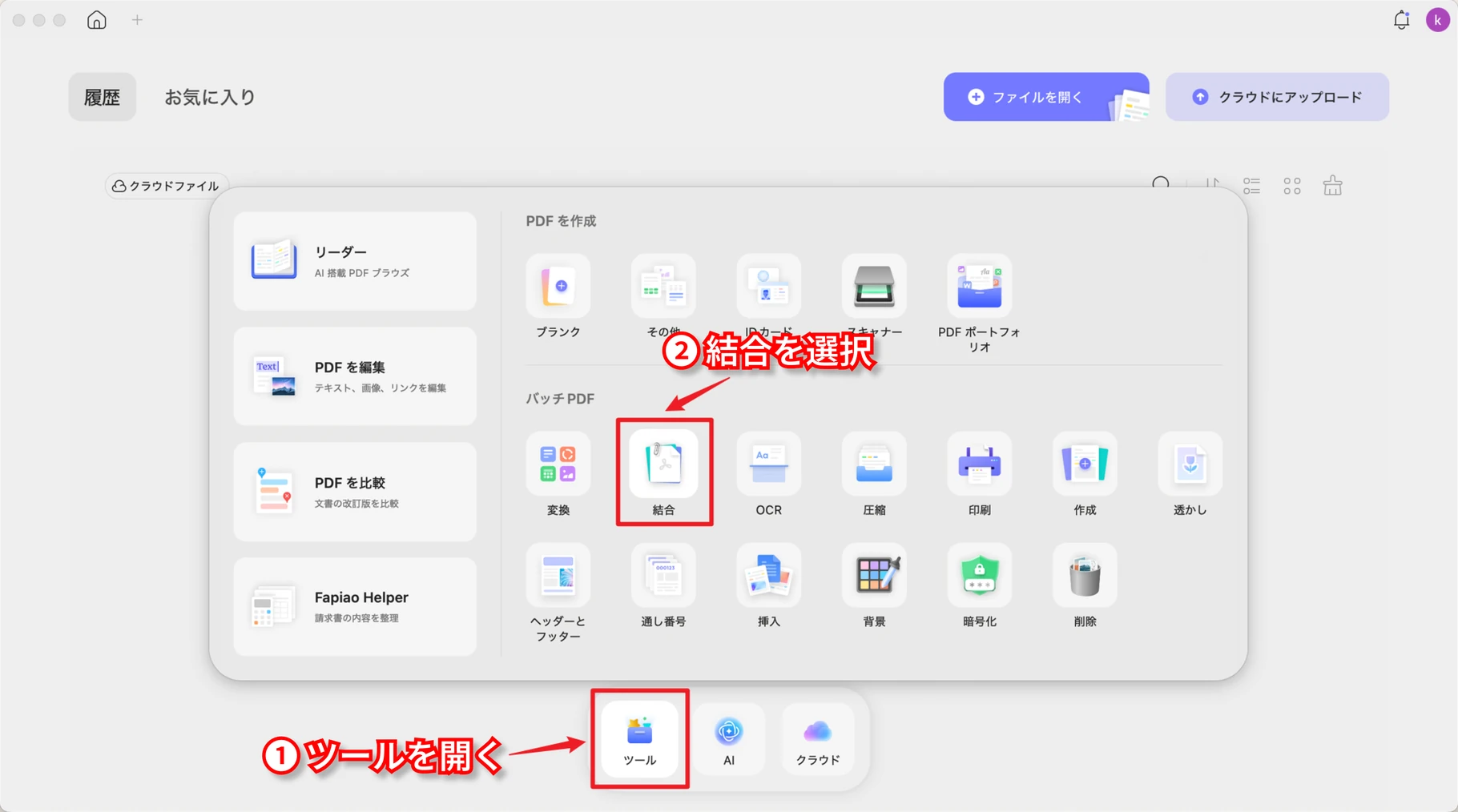Switch to the お気に入り tab

pos(210,97)
